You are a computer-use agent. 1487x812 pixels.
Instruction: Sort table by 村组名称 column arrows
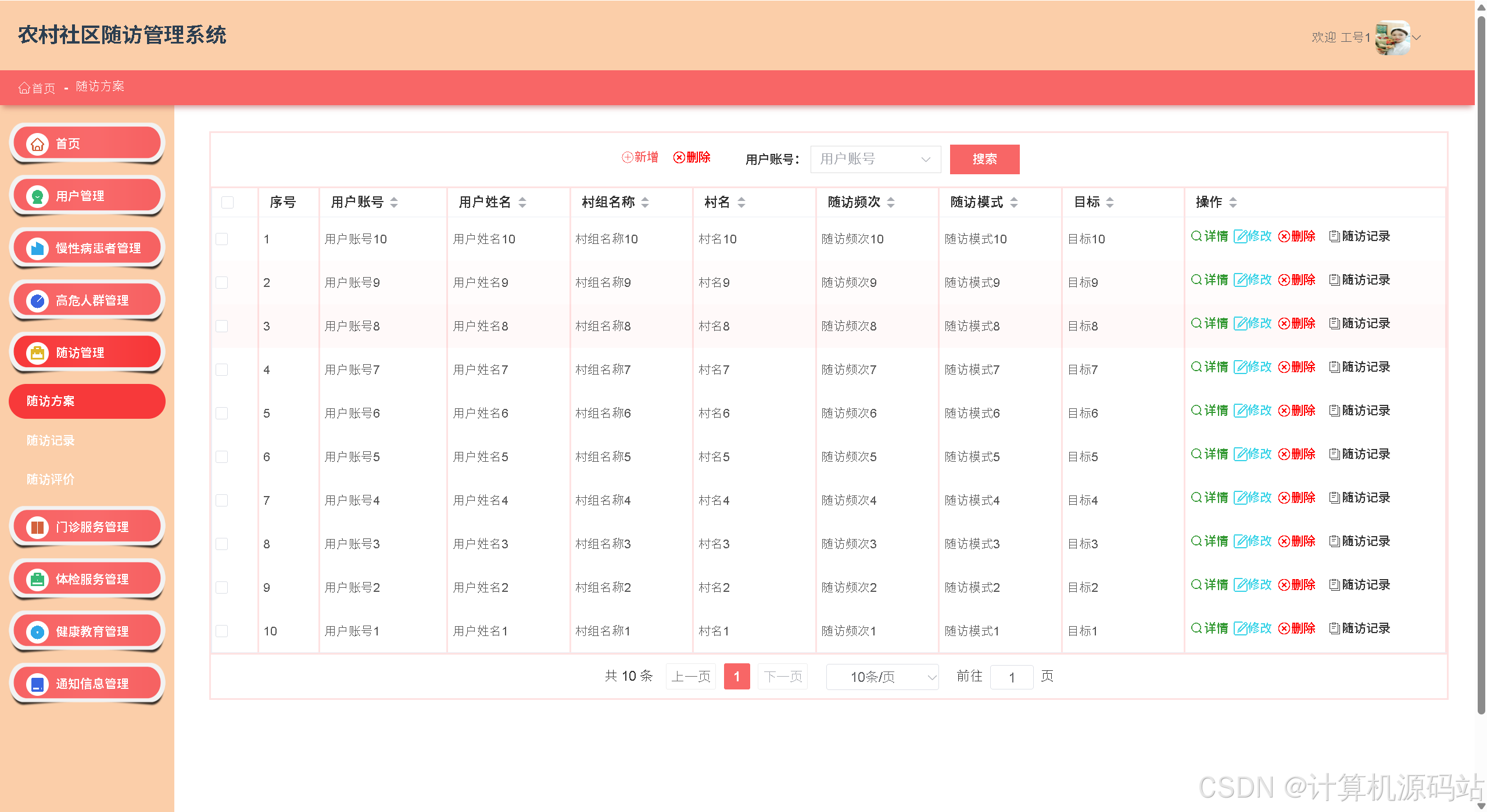645,202
